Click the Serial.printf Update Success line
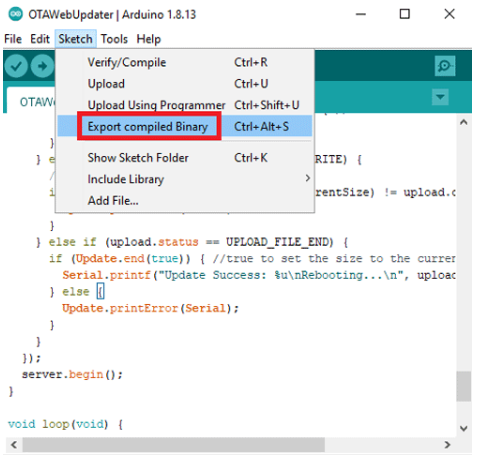 [259, 275]
